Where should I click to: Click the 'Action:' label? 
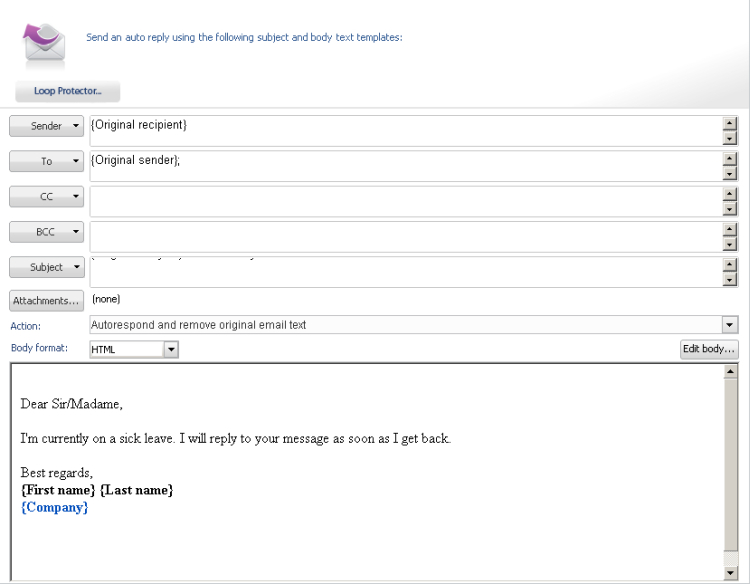coord(26,326)
